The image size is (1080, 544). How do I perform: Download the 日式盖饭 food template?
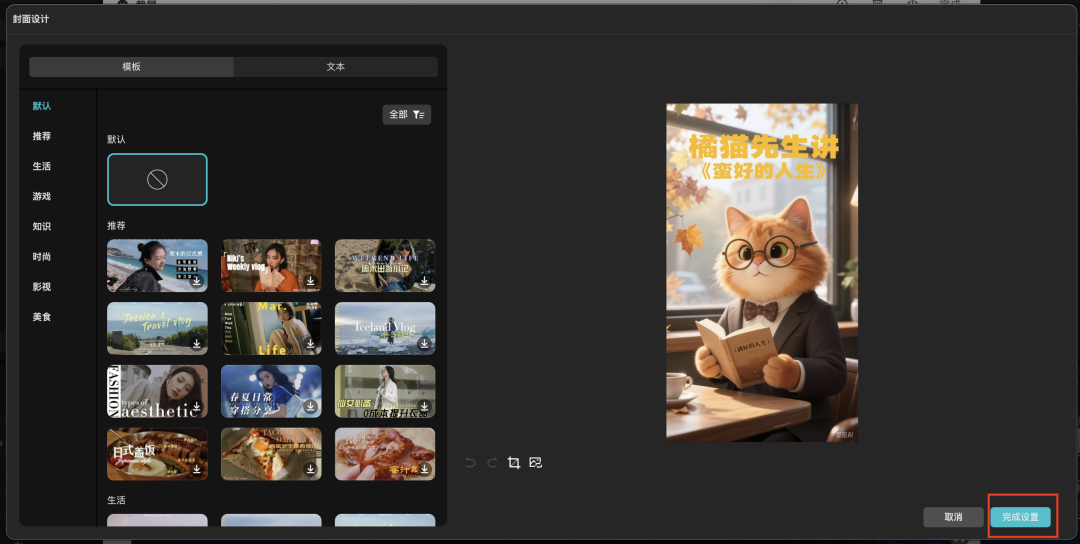(197, 470)
